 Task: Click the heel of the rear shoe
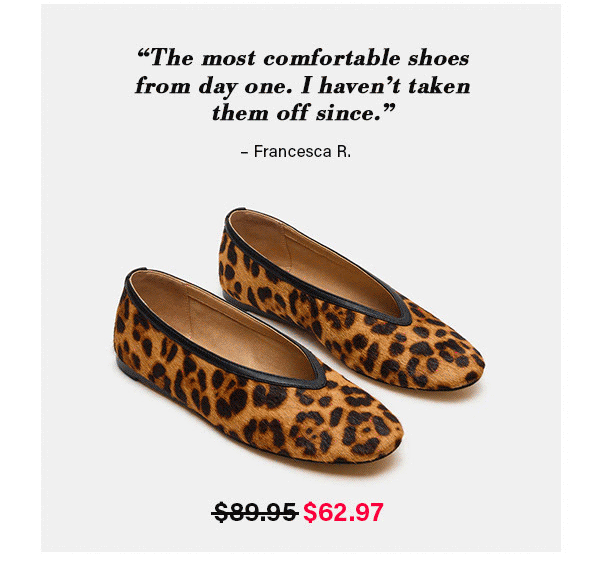(x=228, y=253)
